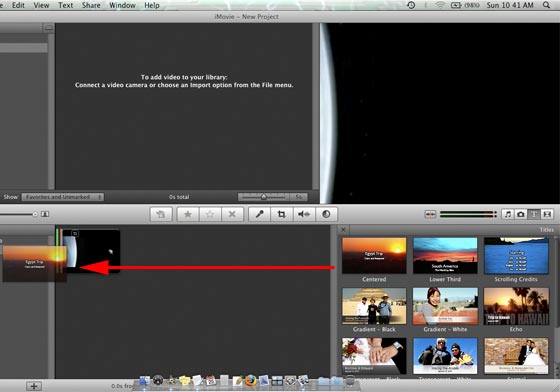Click the "0s total" duration text
This screenshot has width=560, height=392.
tap(179, 197)
